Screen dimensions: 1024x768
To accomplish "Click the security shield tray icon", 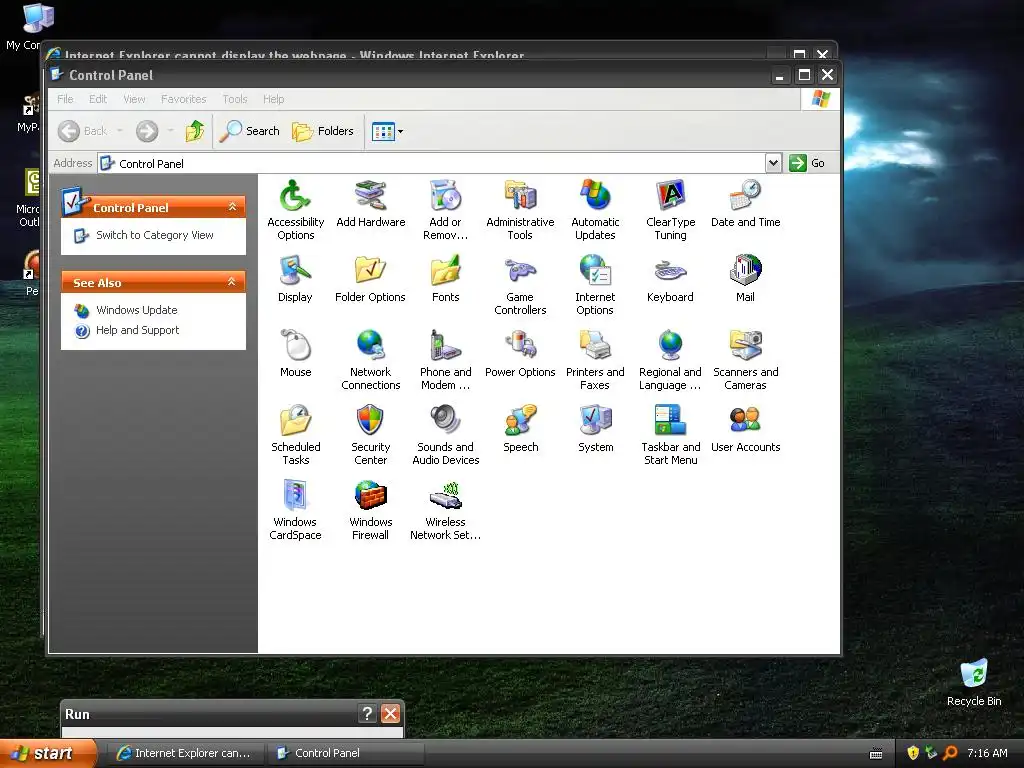I will click(x=913, y=753).
